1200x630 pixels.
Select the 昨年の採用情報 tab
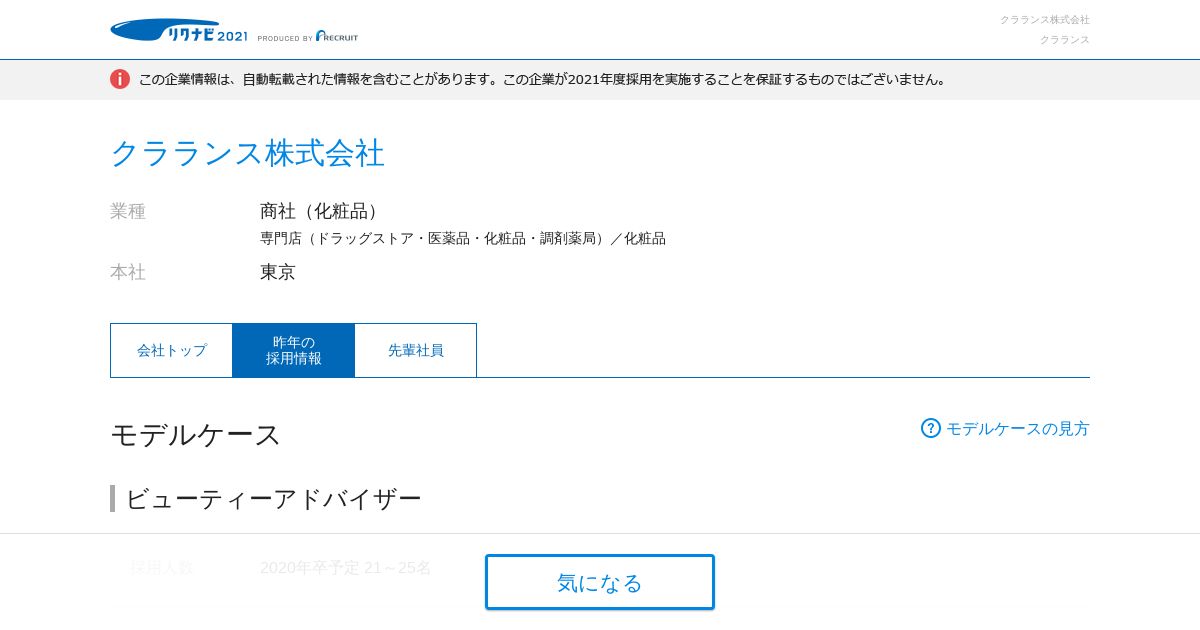point(294,350)
